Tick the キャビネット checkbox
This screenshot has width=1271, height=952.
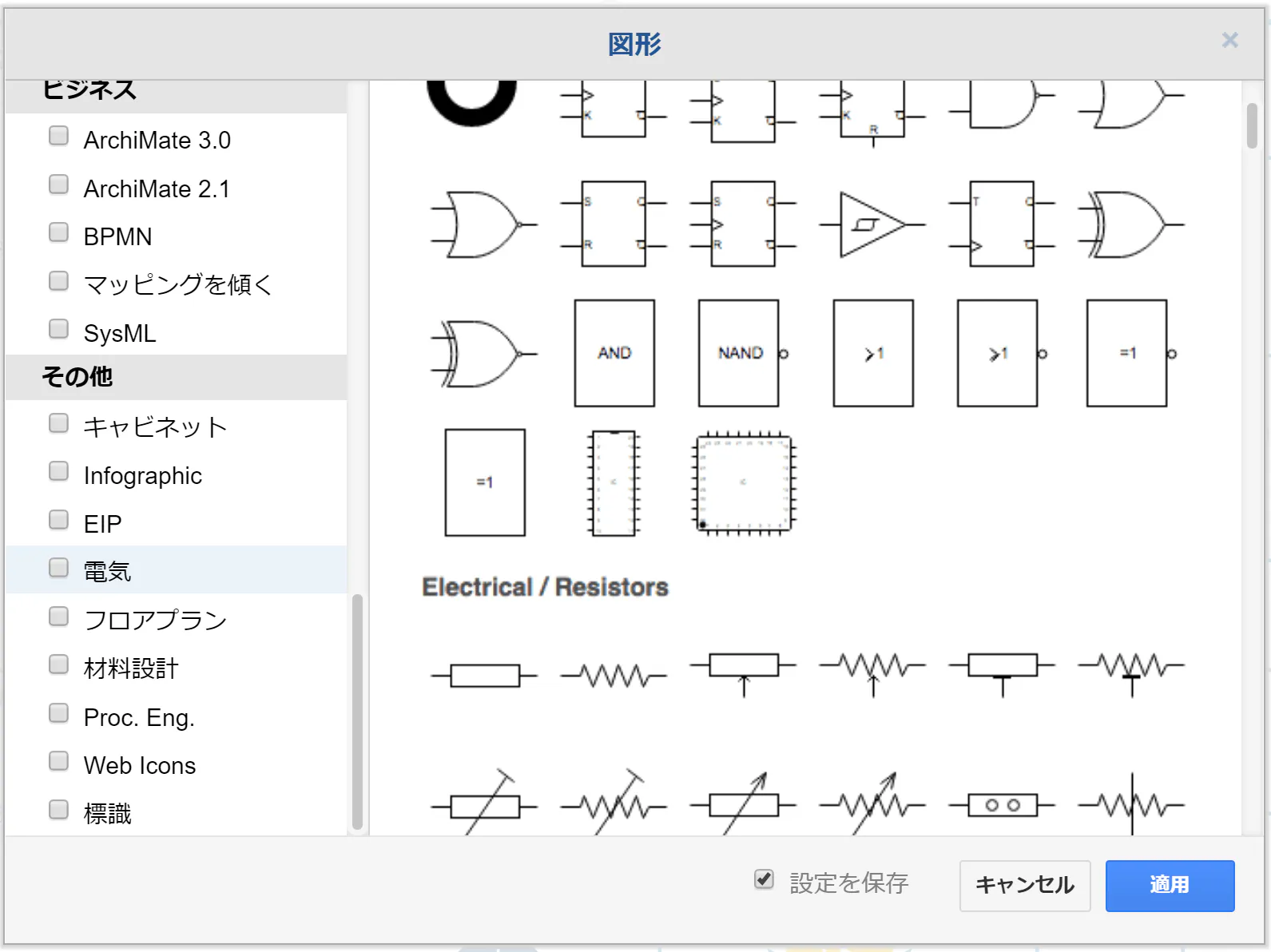pyautogui.click(x=58, y=422)
